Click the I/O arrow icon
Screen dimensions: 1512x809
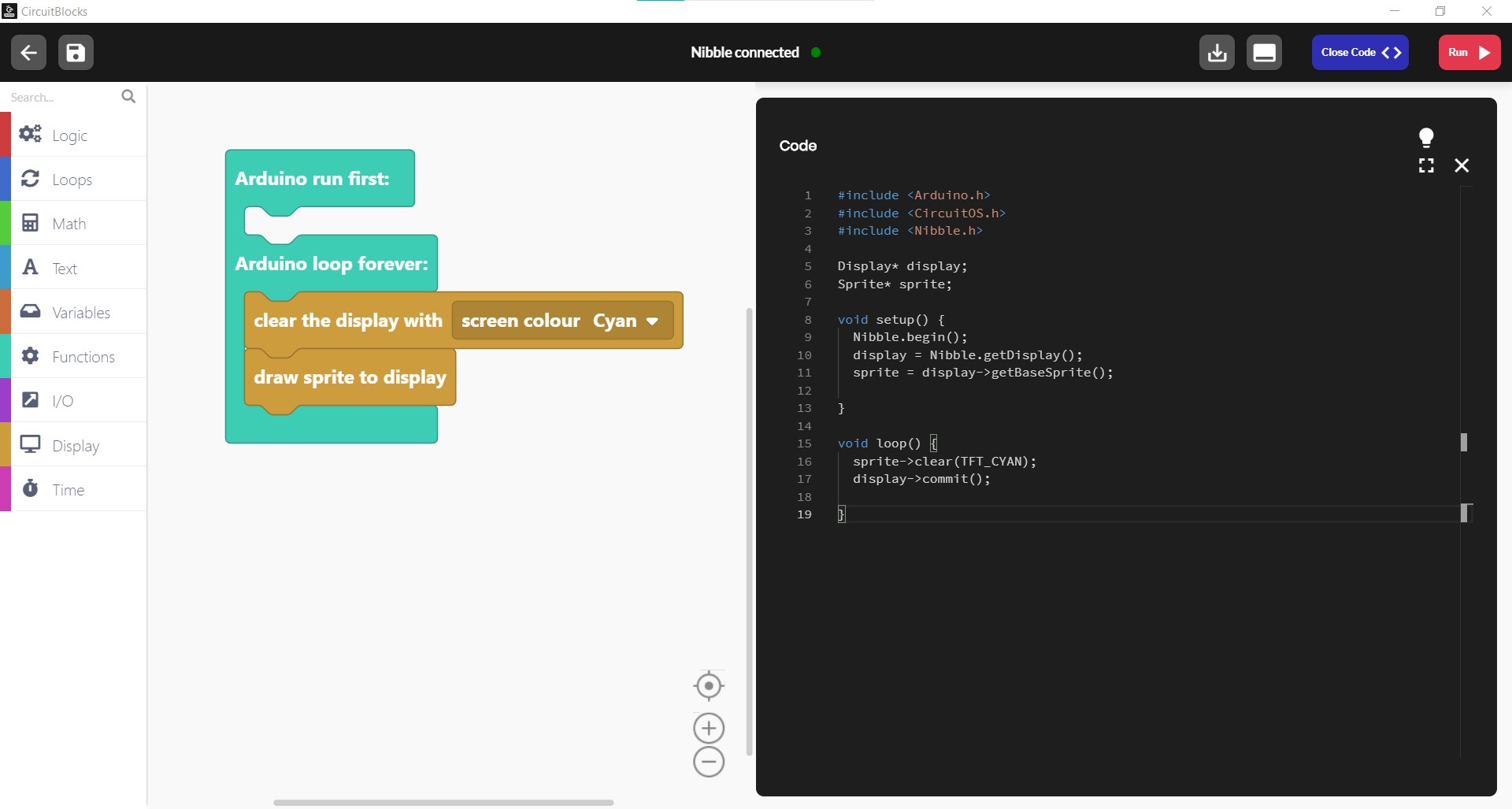click(30, 399)
